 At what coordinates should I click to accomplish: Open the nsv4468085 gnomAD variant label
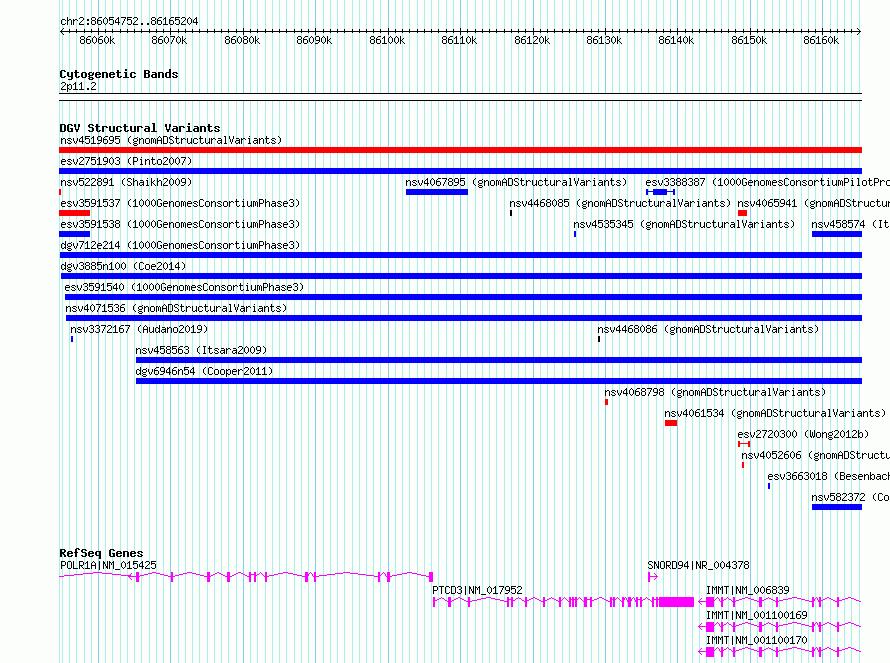pos(620,203)
